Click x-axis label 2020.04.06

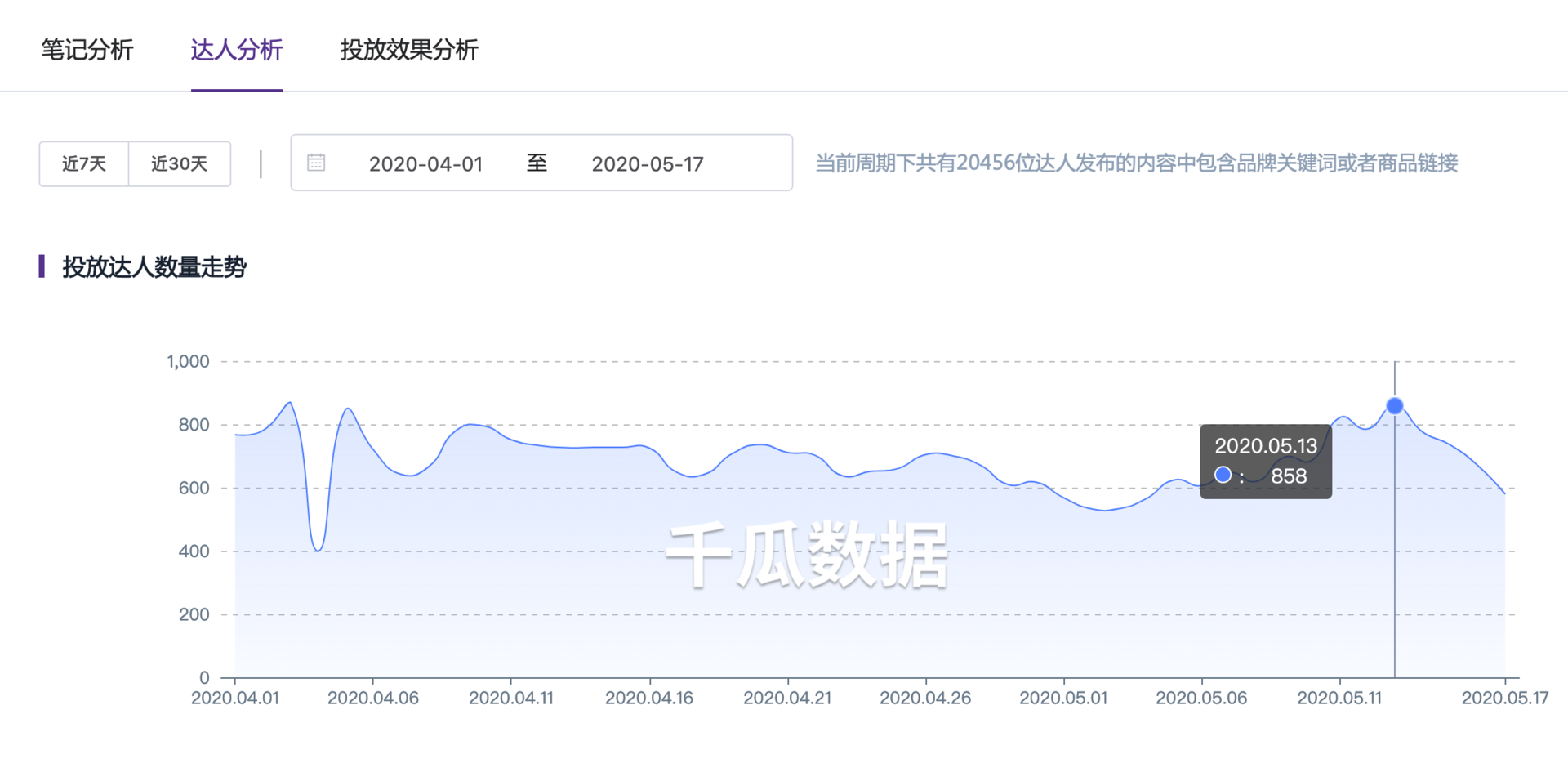[373, 698]
